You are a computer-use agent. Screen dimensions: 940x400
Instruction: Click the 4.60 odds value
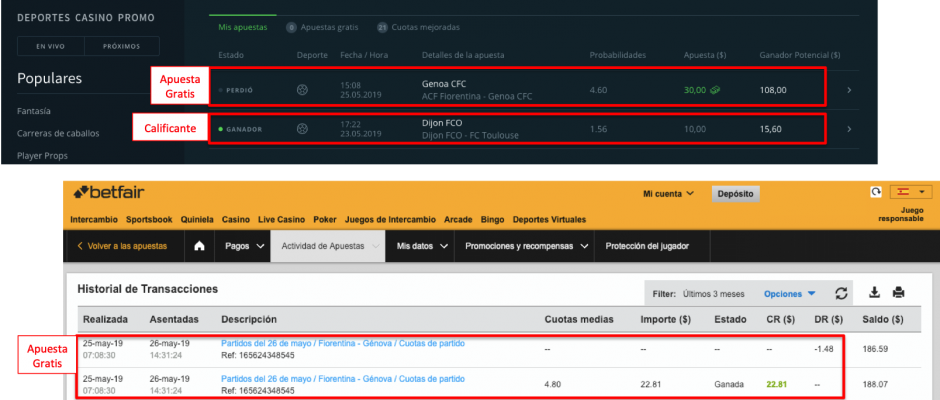598,90
